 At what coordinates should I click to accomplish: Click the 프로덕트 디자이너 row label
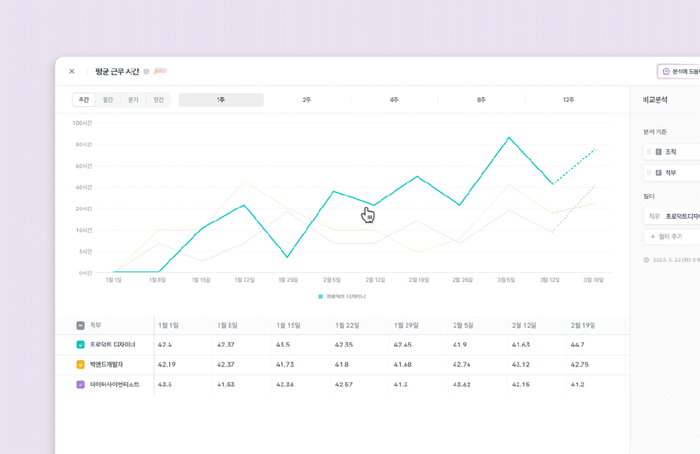(x=113, y=345)
